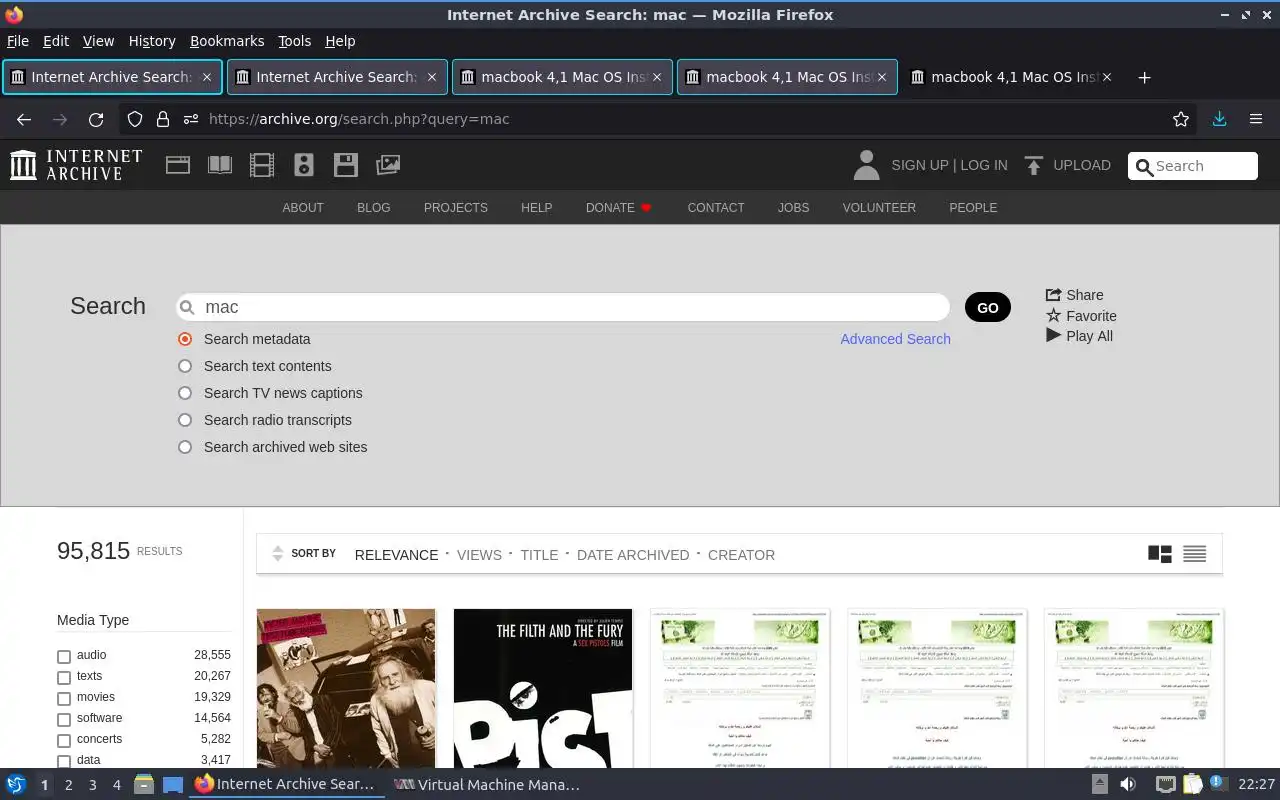This screenshot has height=800, width=1280.
Task: Open the taskbar start menu icon
Action: point(16,784)
